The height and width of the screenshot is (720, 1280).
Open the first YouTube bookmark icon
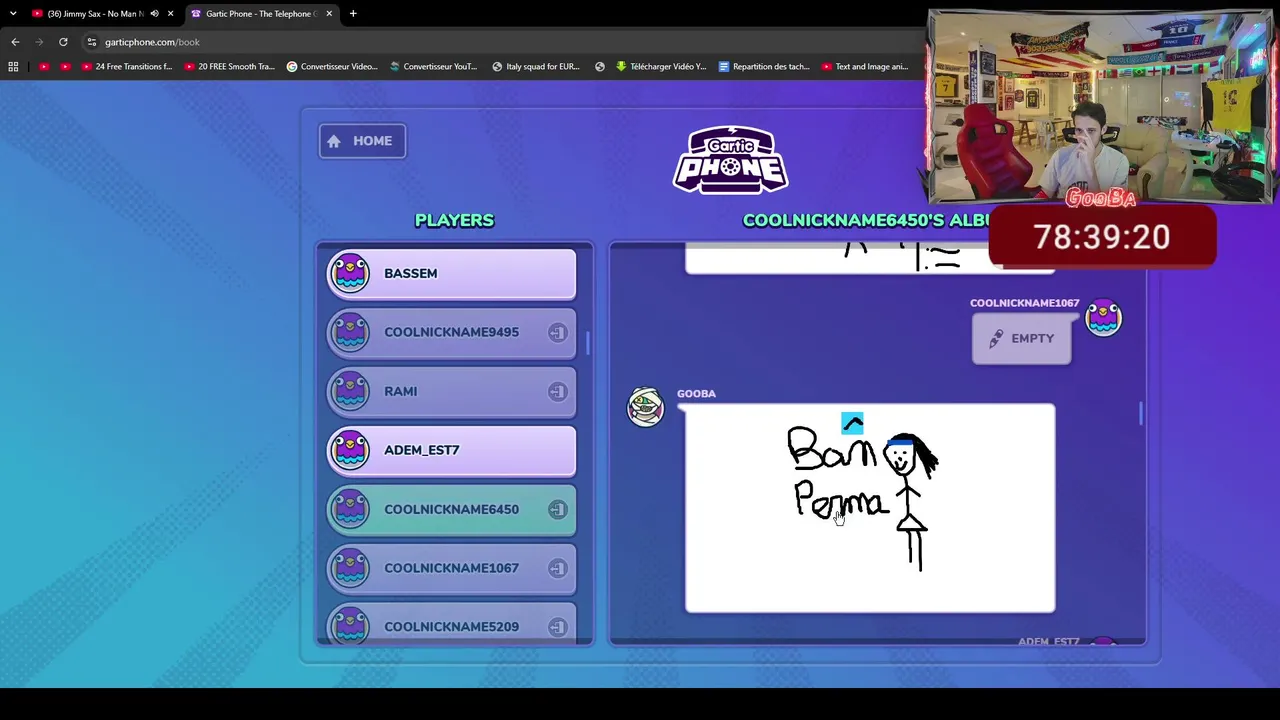pyautogui.click(x=44, y=67)
